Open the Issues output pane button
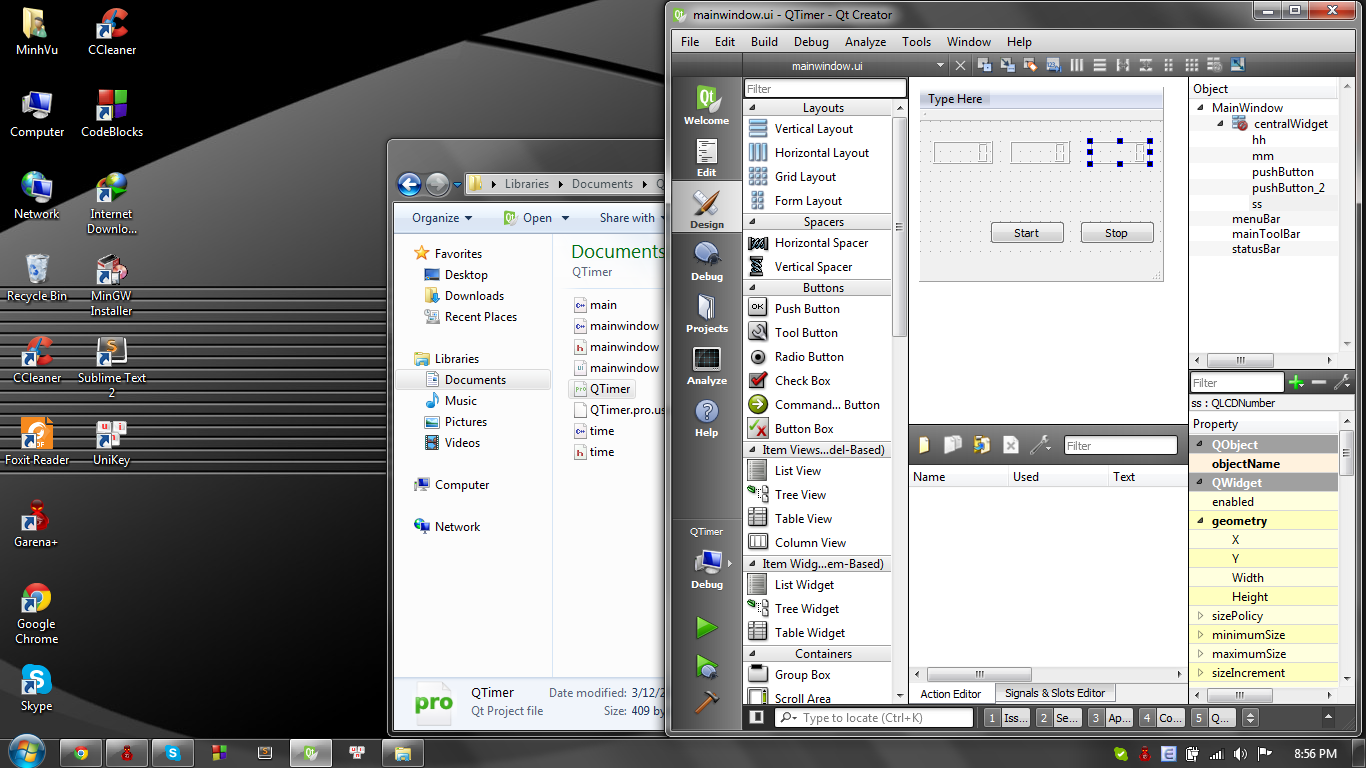This screenshot has width=1366, height=768. [1006, 717]
